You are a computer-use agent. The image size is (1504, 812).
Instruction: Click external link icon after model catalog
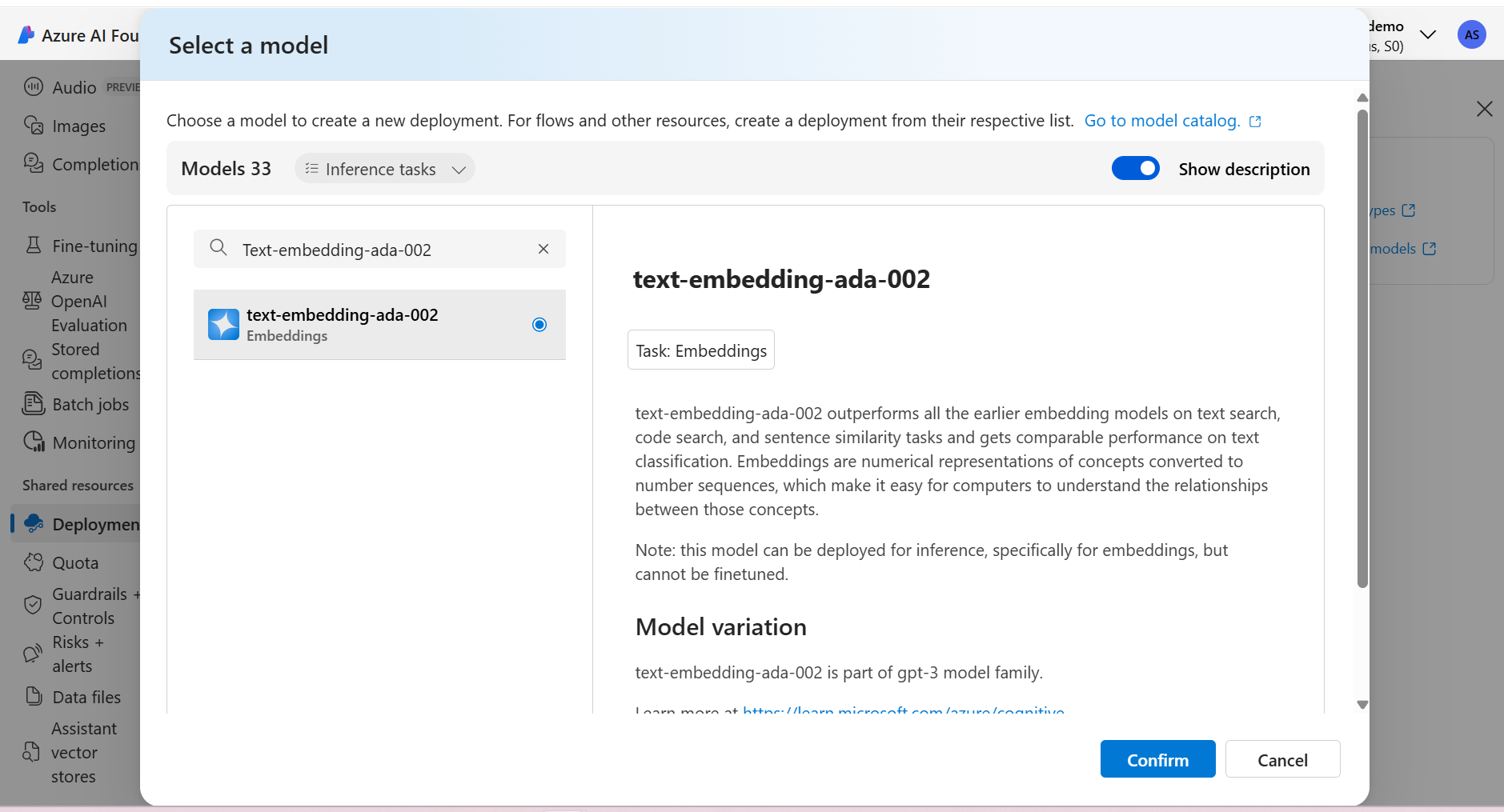[1255, 122]
